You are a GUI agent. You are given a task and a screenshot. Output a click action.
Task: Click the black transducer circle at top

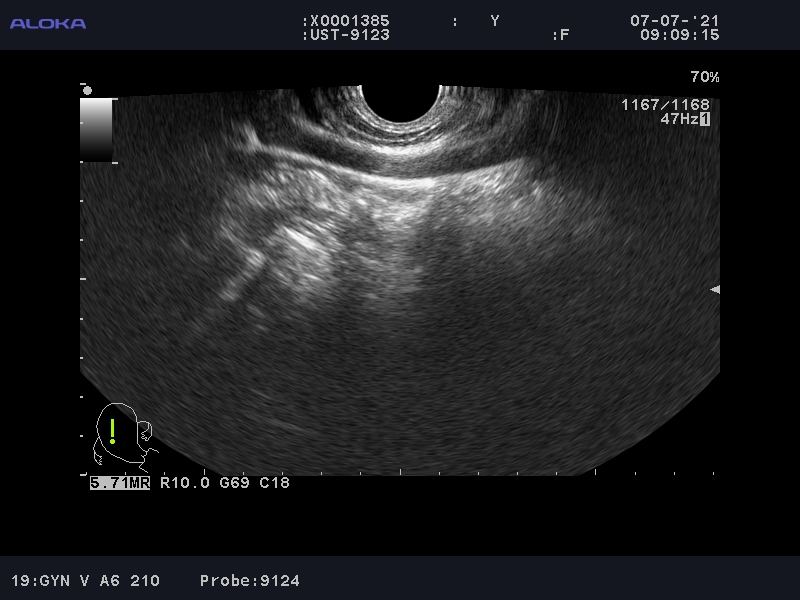tap(400, 100)
